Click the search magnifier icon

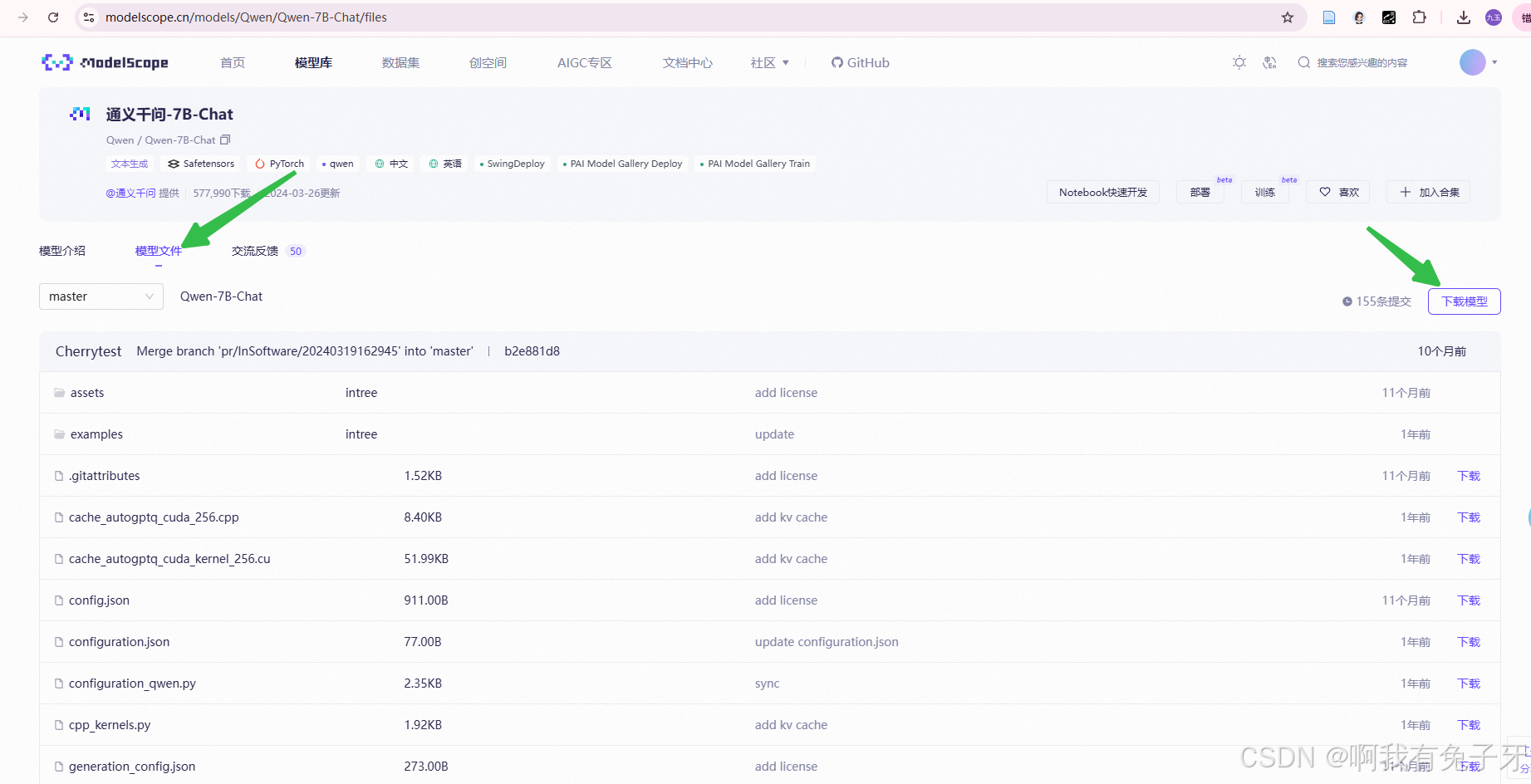[1303, 62]
